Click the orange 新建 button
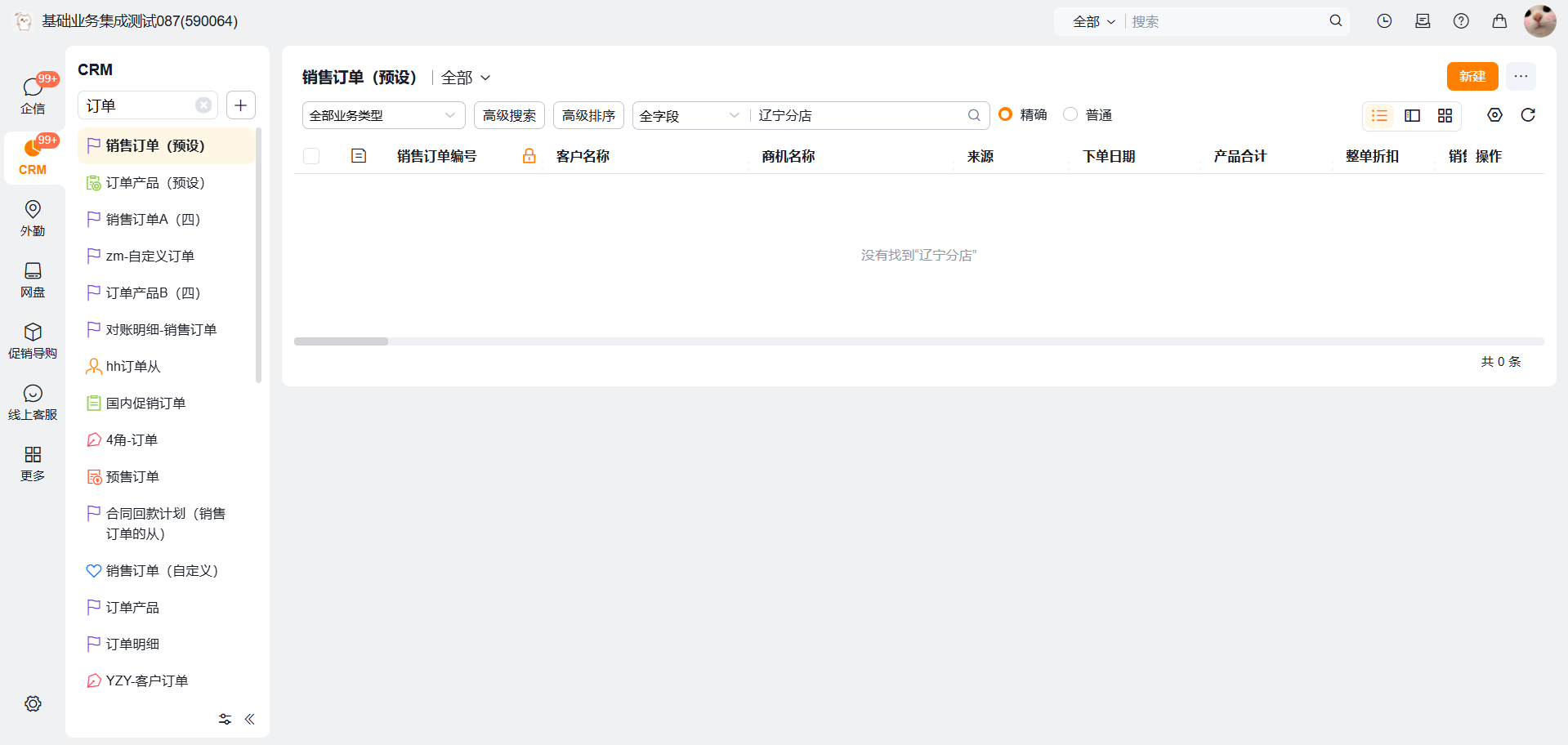The width and height of the screenshot is (1568, 745). [x=1472, y=77]
